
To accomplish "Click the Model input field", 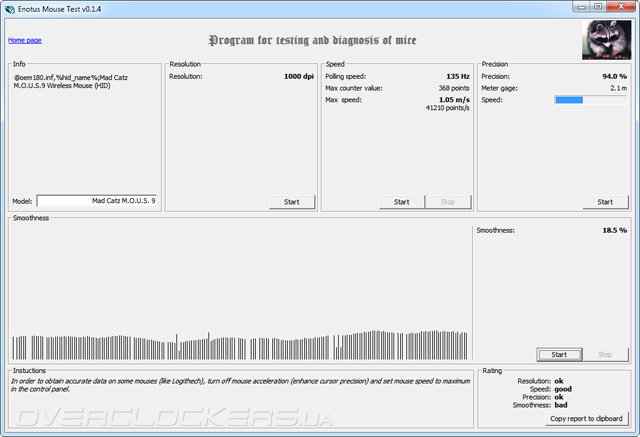I will tap(97, 201).
